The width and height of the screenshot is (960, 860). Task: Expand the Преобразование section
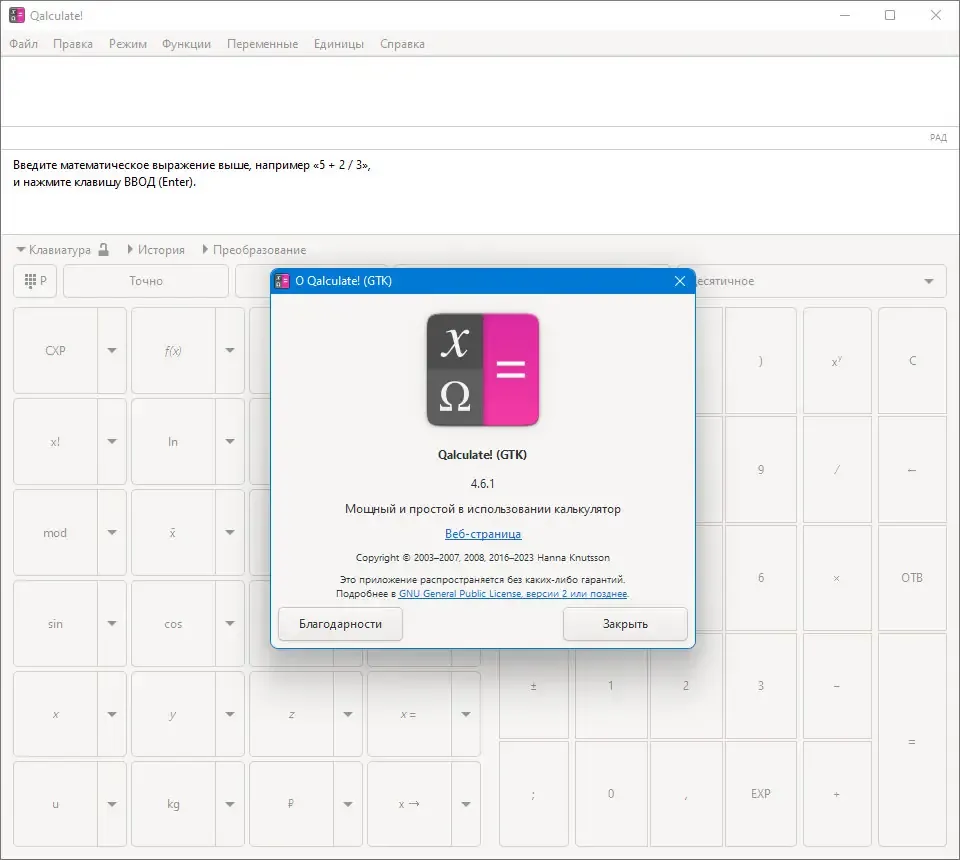(254, 250)
